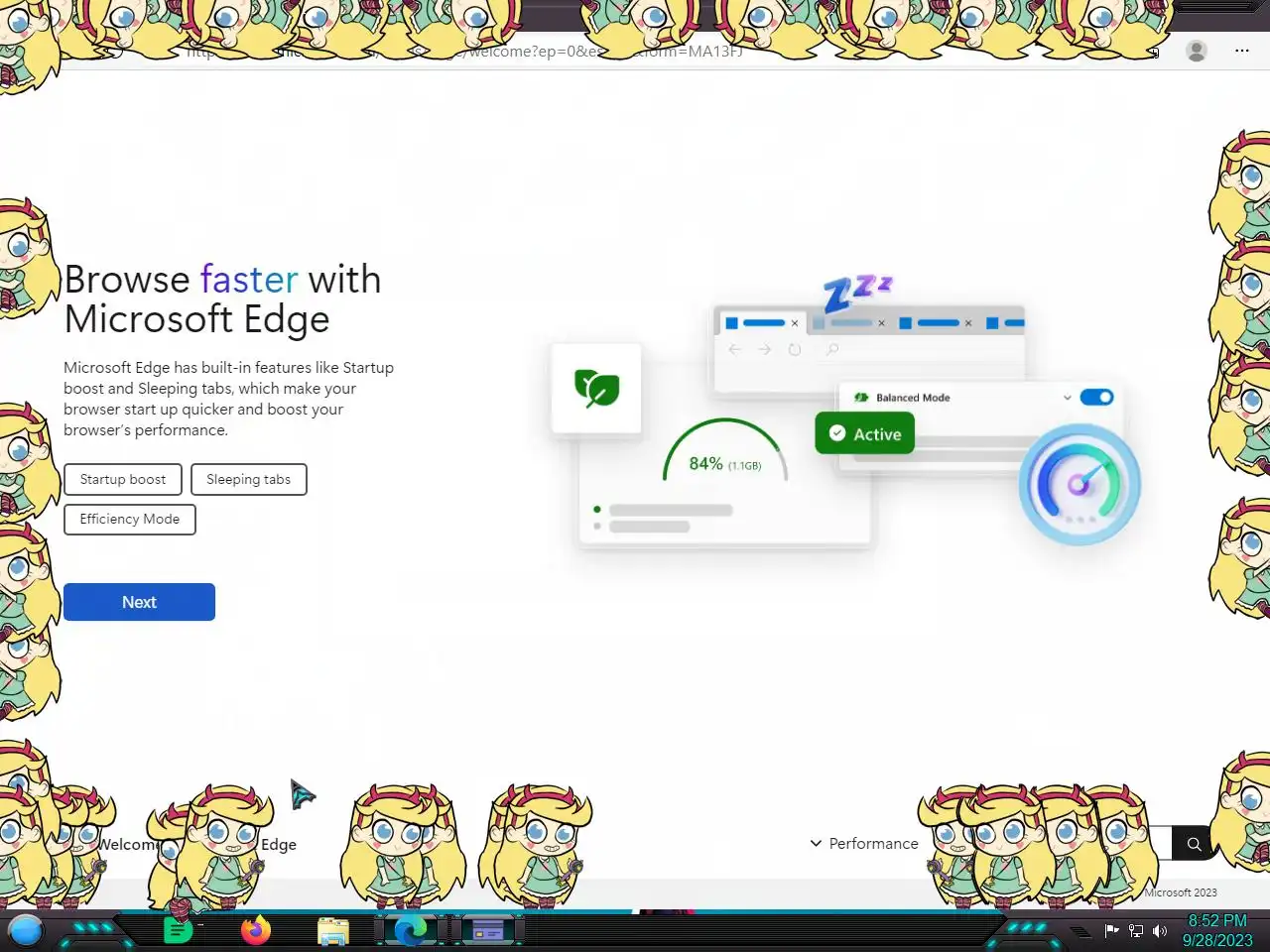
Task: Click the green Active badge
Action: pos(864,433)
